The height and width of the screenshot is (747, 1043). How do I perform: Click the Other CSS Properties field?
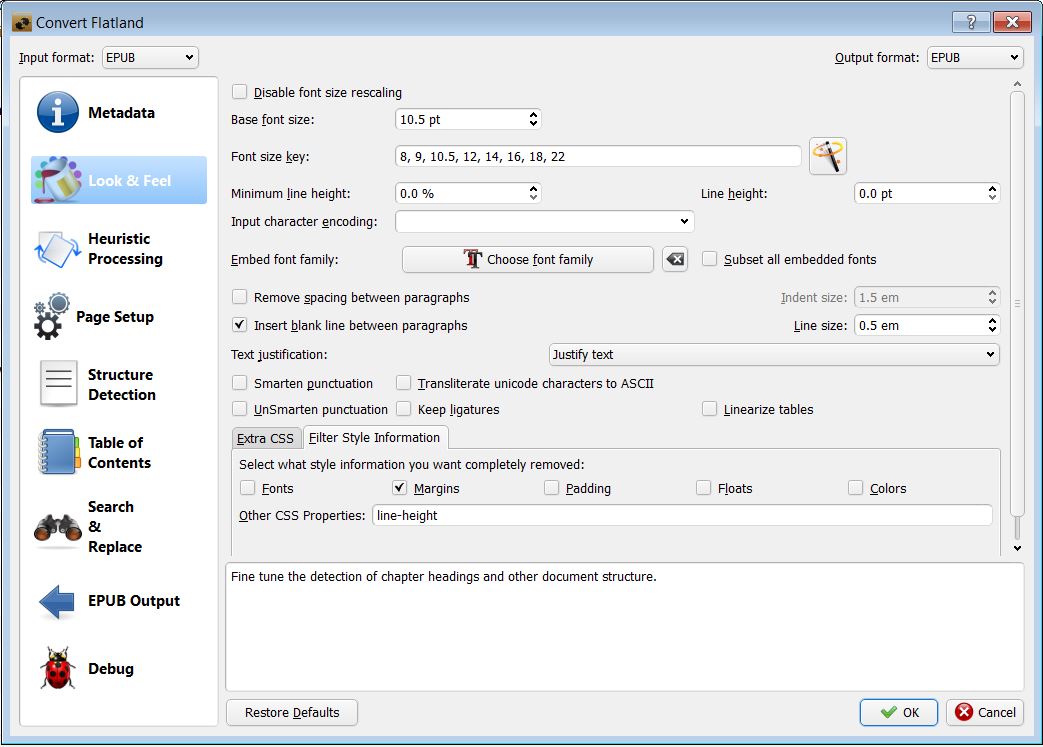point(682,516)
